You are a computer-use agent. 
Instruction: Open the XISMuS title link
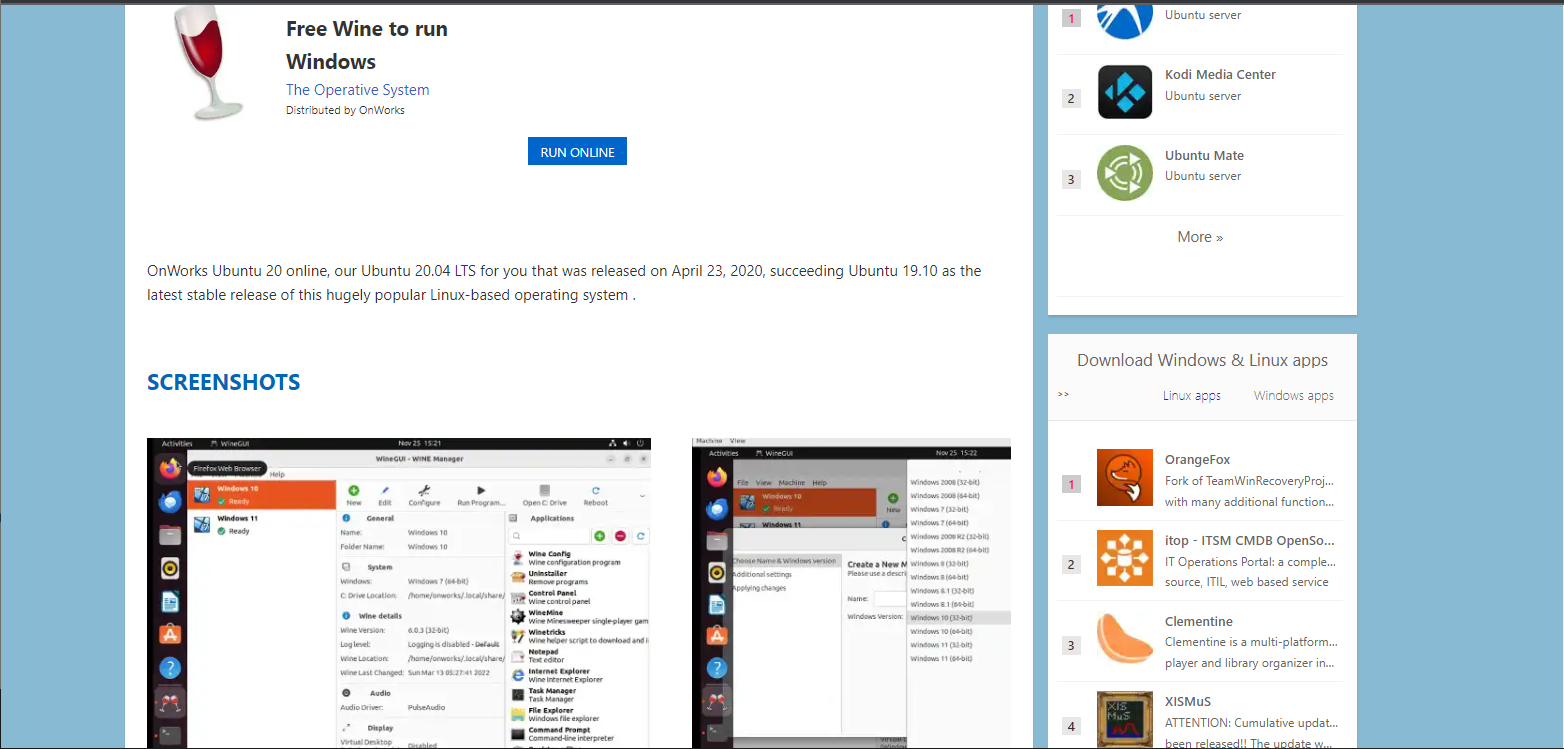1188,702
